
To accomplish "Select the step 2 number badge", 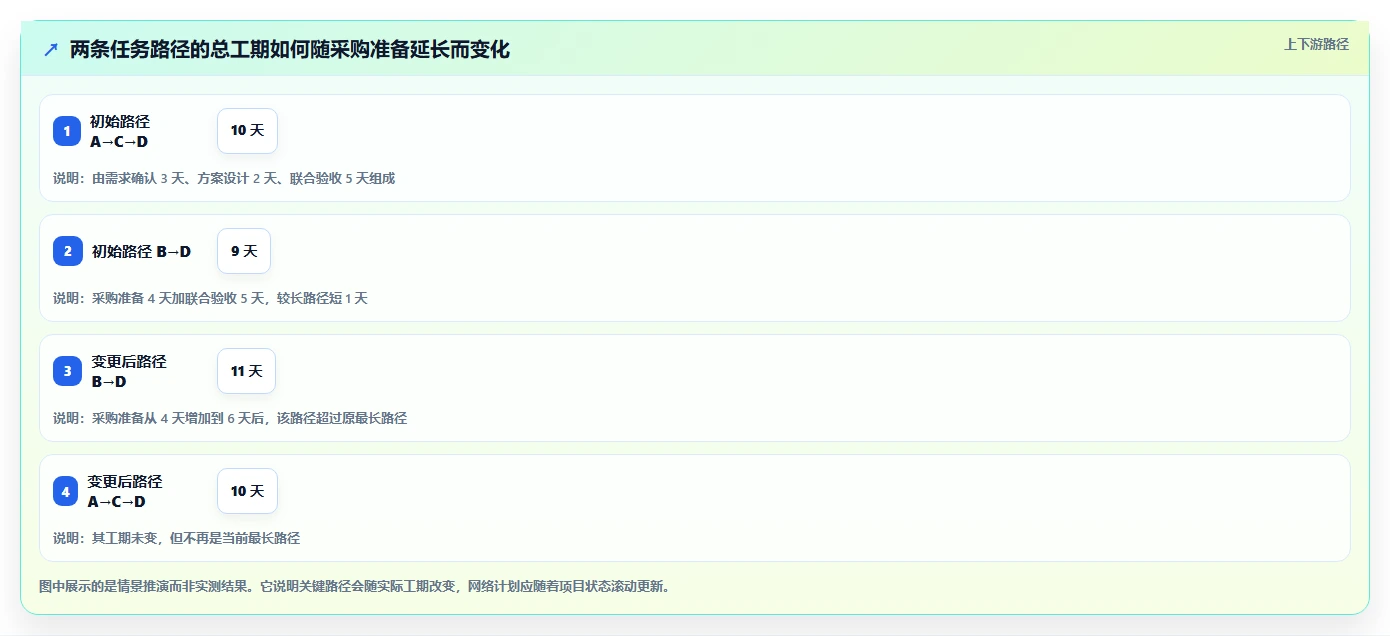I will [68, 251].
